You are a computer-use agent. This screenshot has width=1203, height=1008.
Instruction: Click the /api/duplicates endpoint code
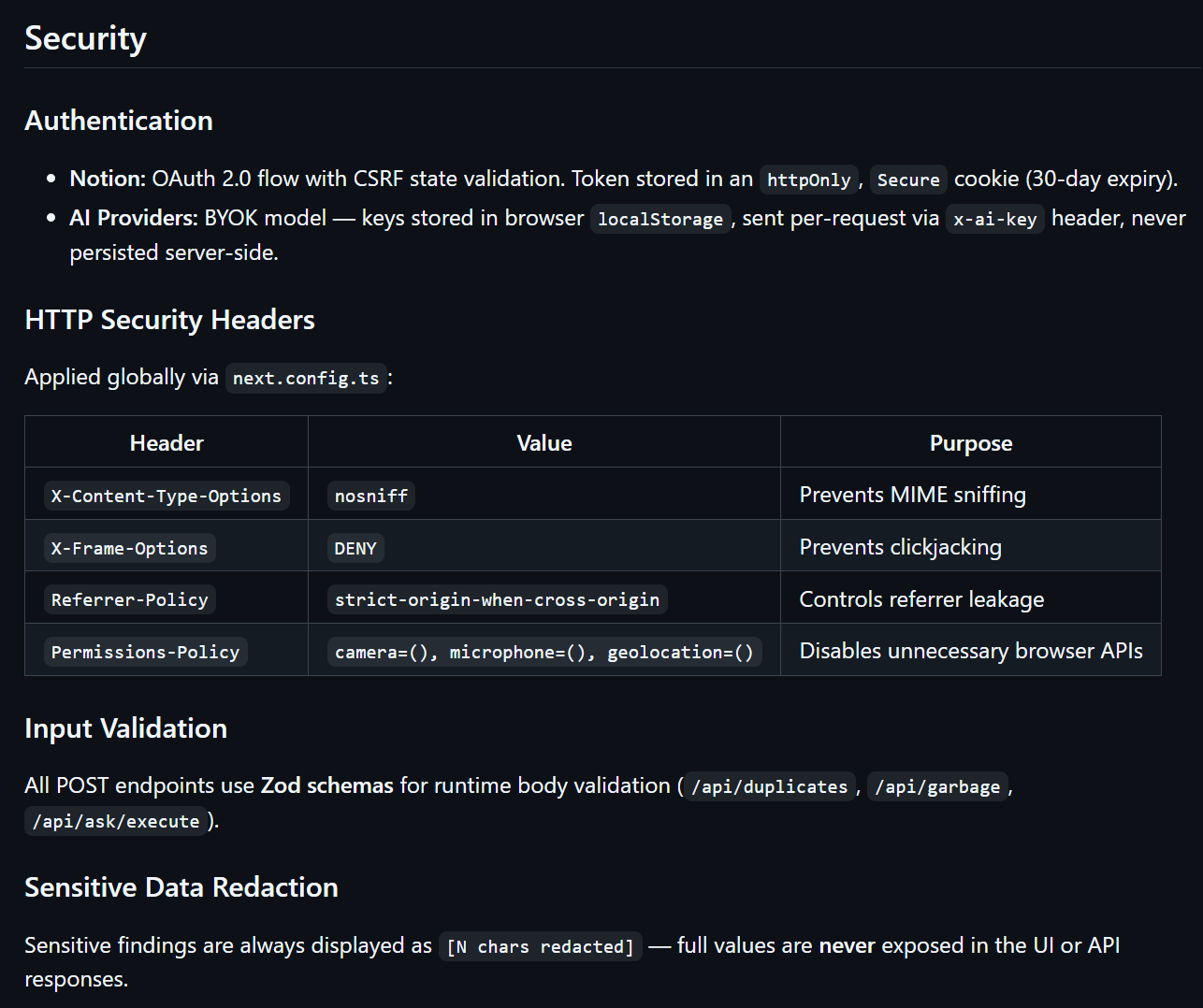pos(769,786)
